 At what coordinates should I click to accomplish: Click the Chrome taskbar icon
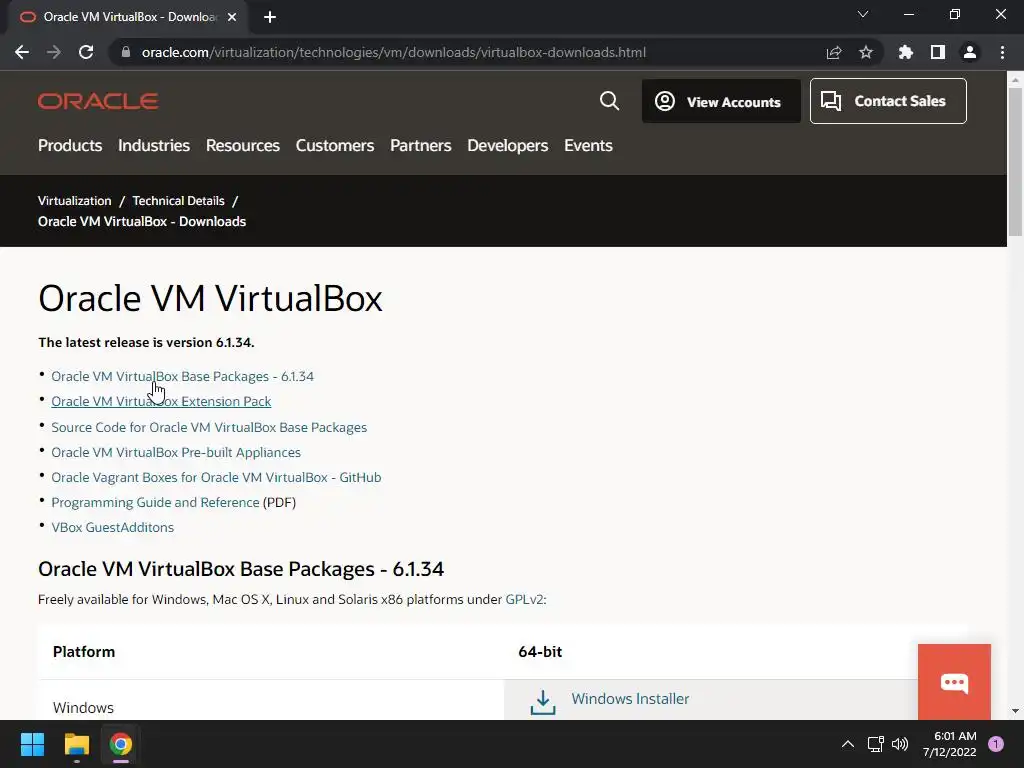coord(121,744)
